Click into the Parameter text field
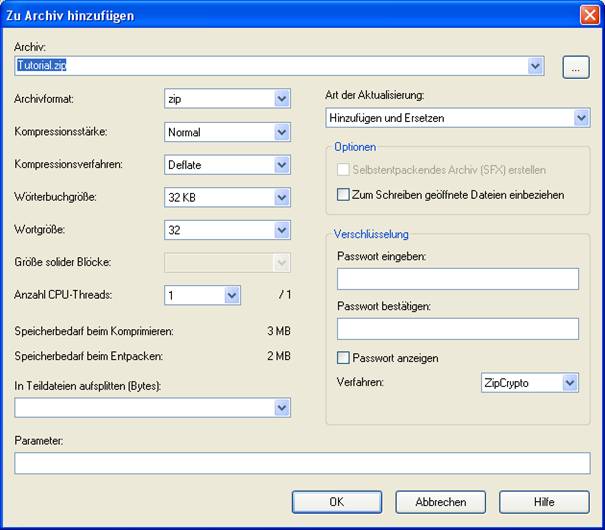605x530 pixels. tap(302, 463)
